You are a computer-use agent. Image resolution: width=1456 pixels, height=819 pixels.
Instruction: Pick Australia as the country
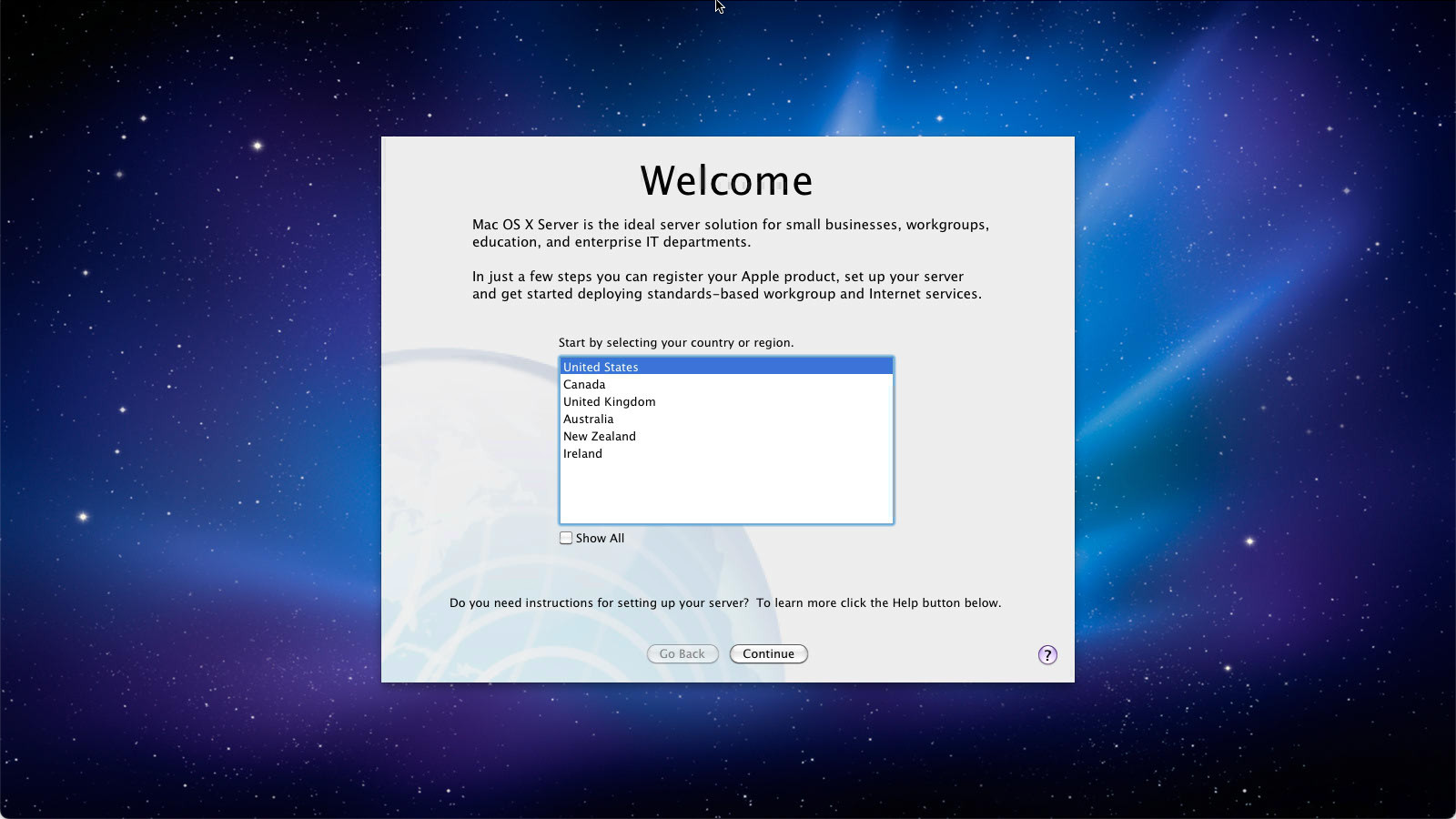click(x=726, y=419)
